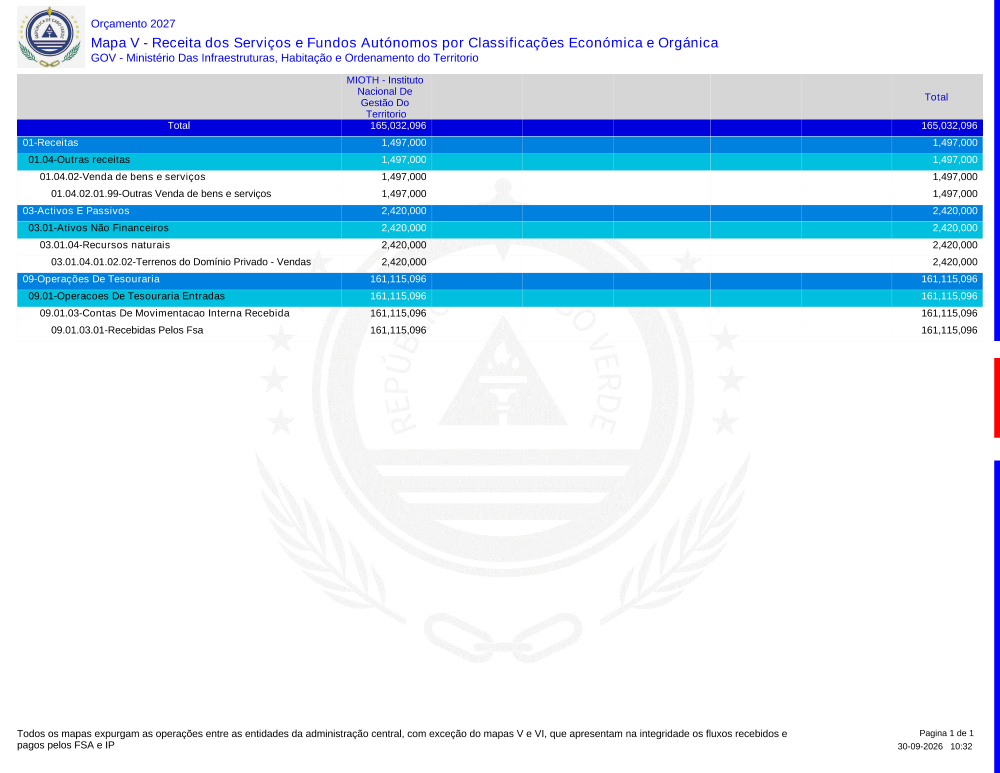Click 165,032,096 in the Total column
Screen dimensions: 1000x773
949,126
